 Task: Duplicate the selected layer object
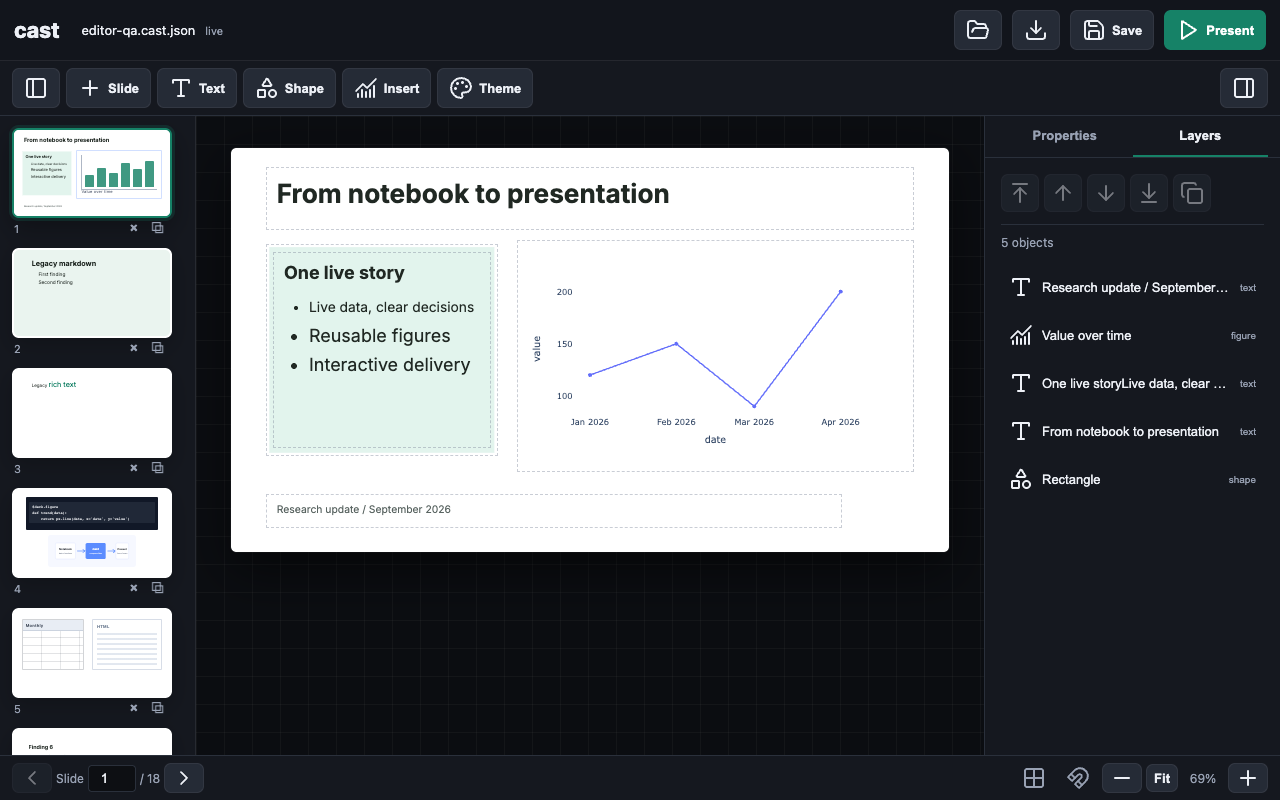click(x=1192, y=193)
